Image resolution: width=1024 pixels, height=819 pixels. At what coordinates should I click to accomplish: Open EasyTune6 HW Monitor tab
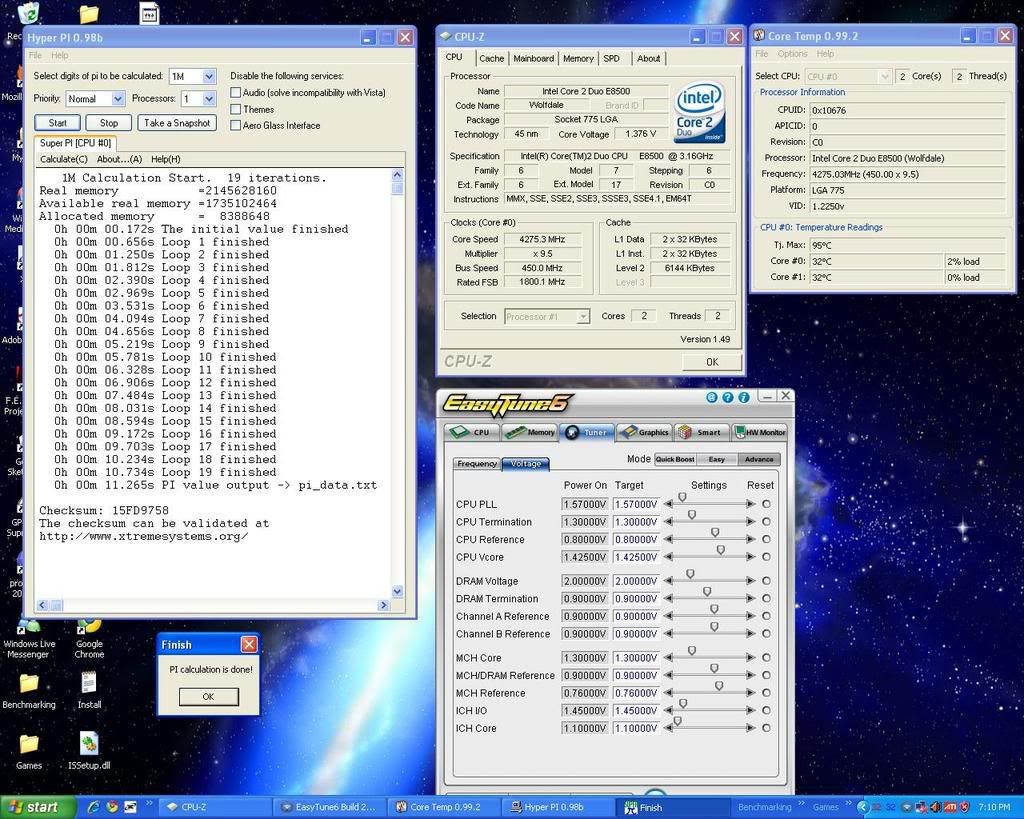click(759, 432)
